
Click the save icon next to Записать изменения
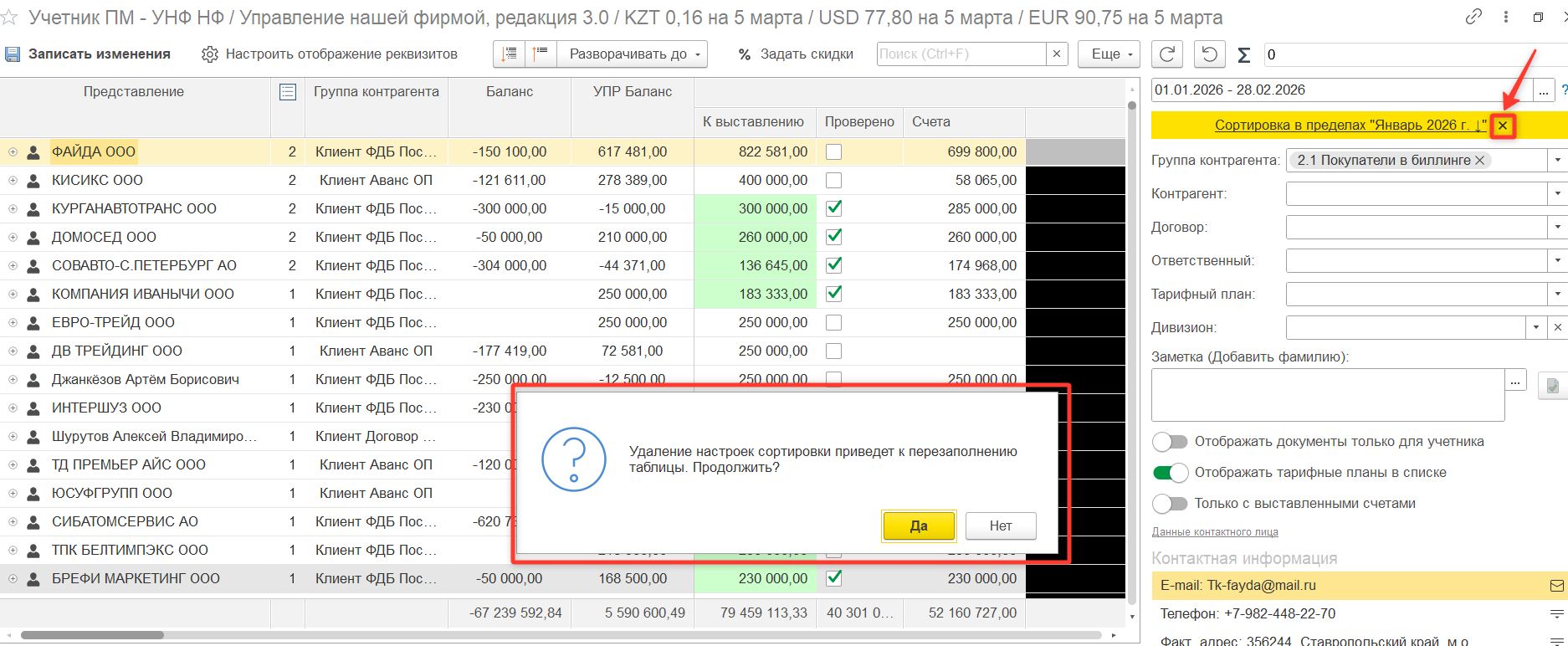coord(13,54)
